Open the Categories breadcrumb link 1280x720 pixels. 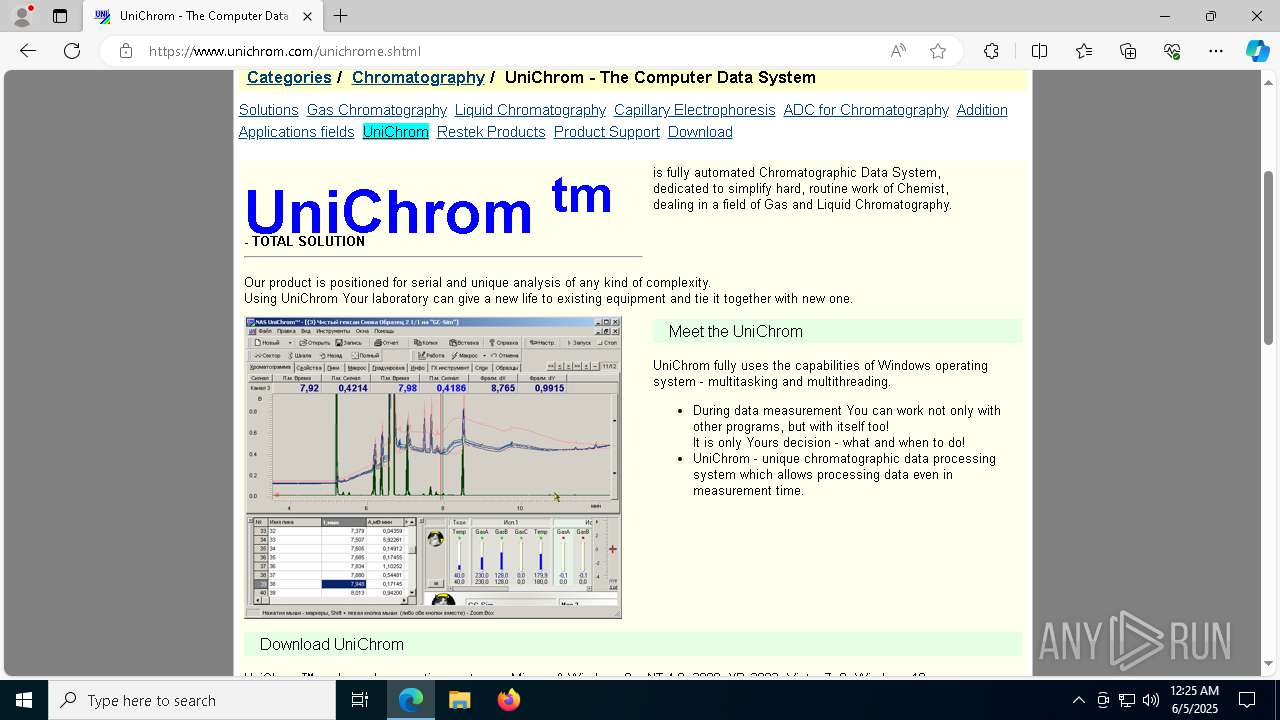point(289,77)
